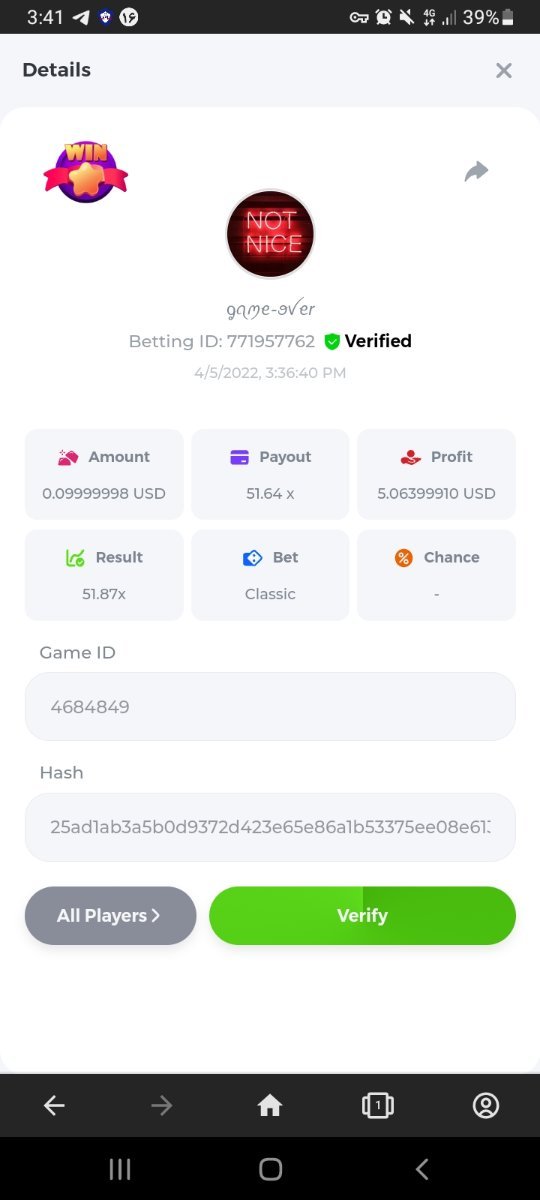Image resolution: width=540 pixels, height=1200 pixels.
Task: Tap the Bet dice icon
Action: (x=253, y=558)
